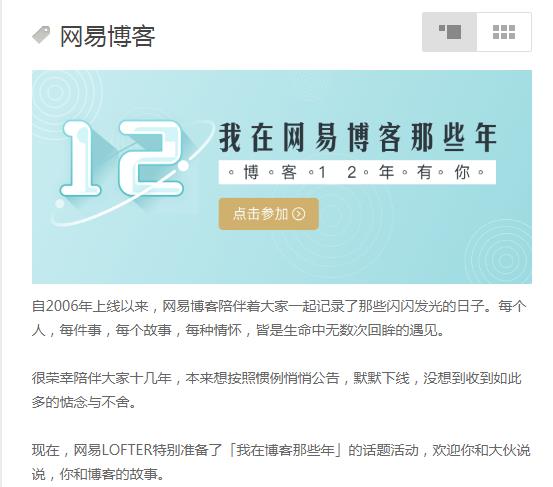Click the line 说，你和博客的故事。
Viewport: 553px width, 487px height.
pyautogui.click(x=98, y=474)
